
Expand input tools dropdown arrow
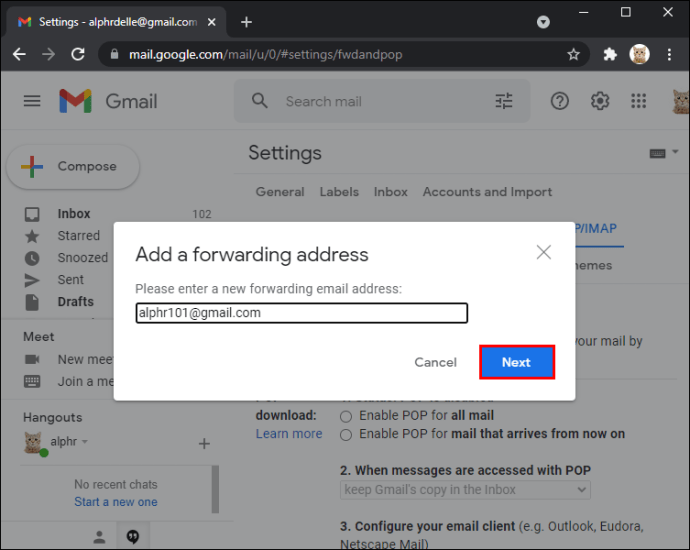click(675, 152)
